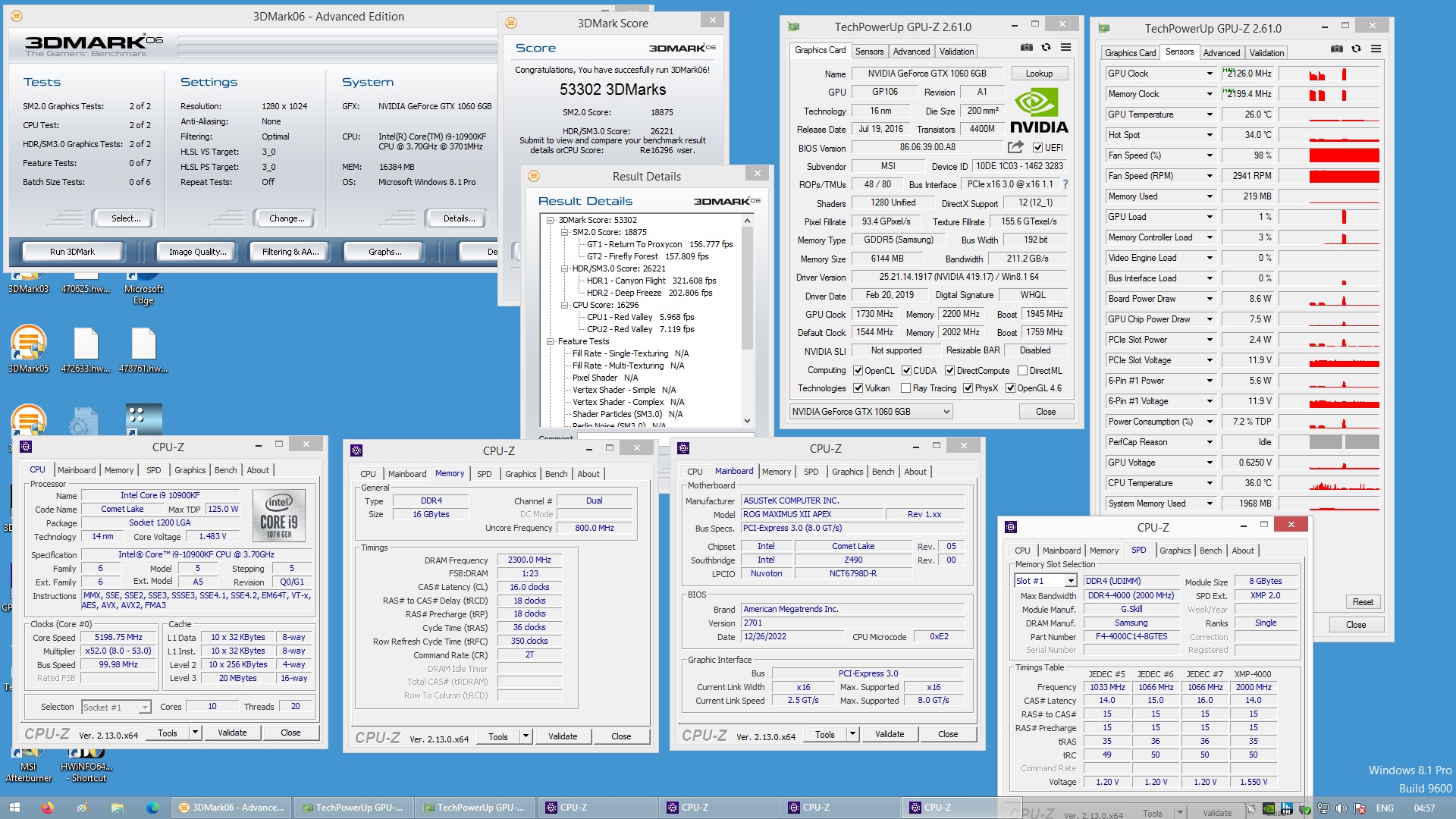Click the Run 3DMark button
This screenshot has width=1456, height=819.
pyautogui.click(x=73, y=252)
